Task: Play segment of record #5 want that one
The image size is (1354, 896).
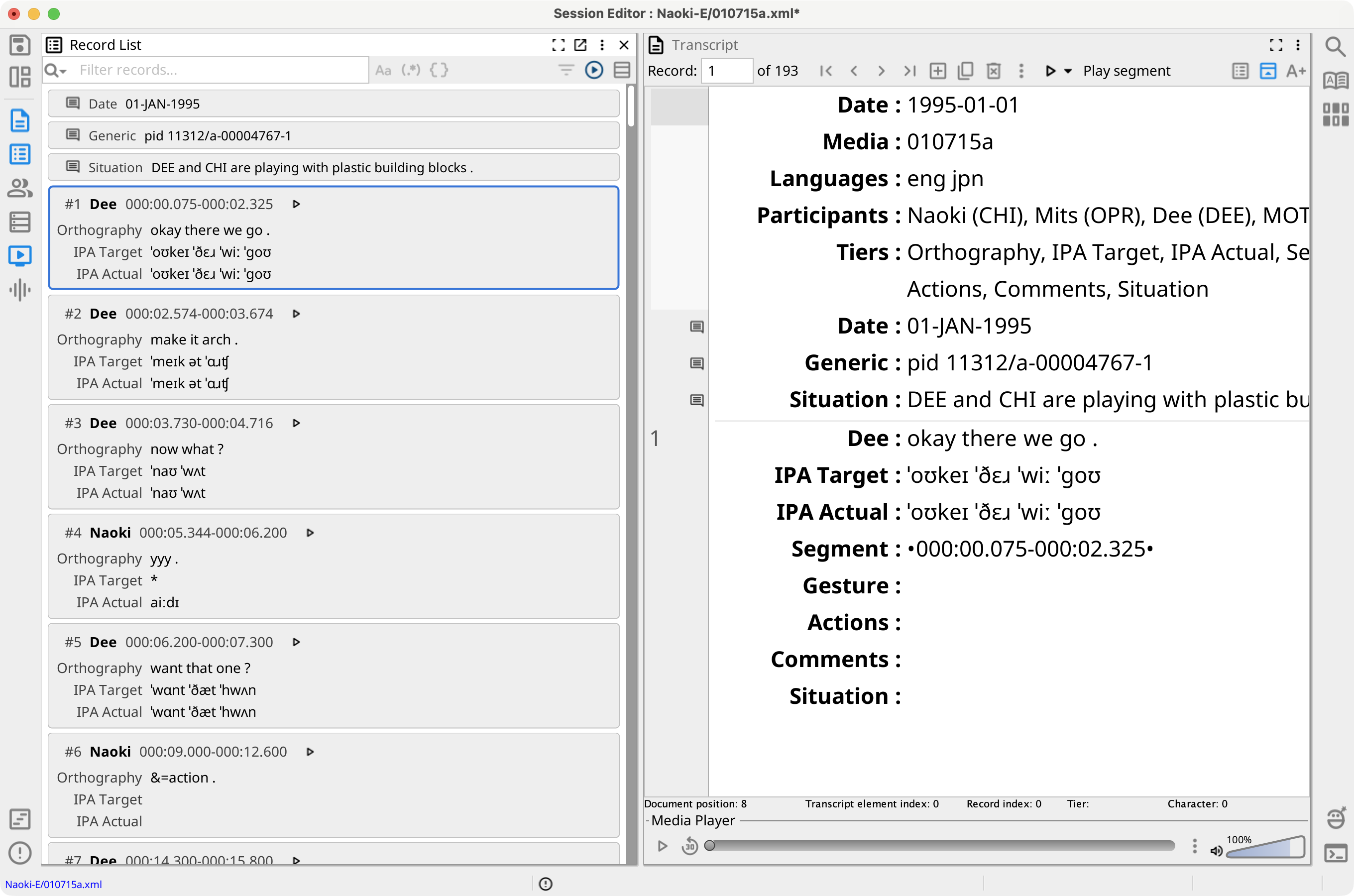Action: [x=296, y=642]
